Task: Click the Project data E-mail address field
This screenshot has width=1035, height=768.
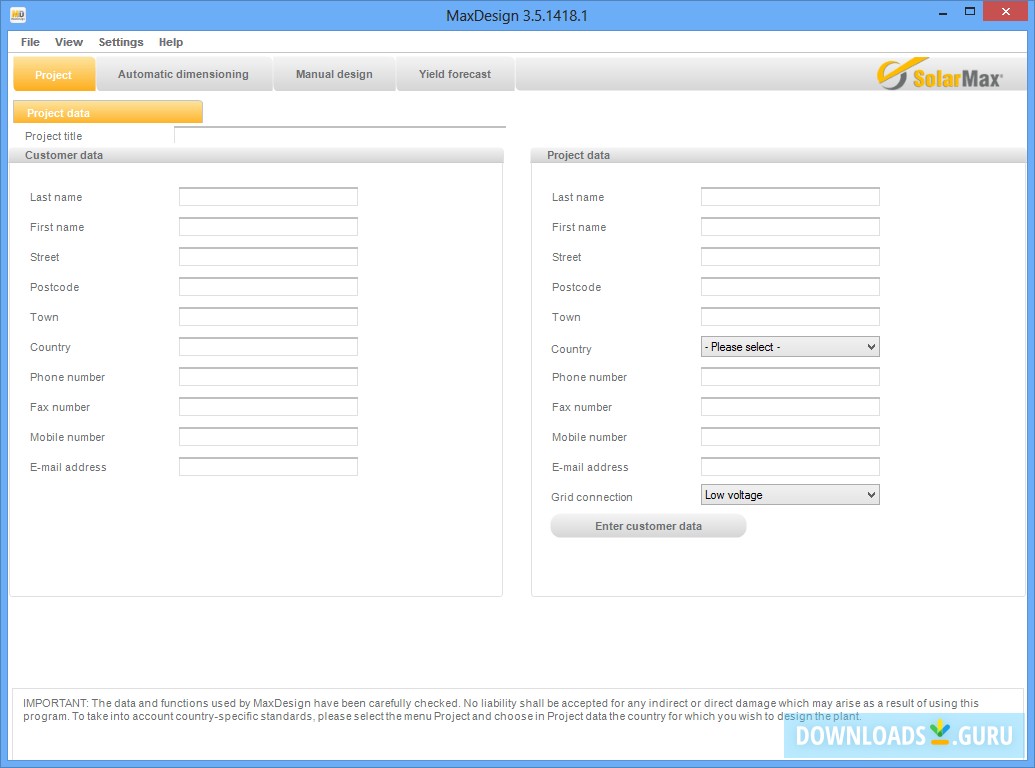Action: point(790,467)
